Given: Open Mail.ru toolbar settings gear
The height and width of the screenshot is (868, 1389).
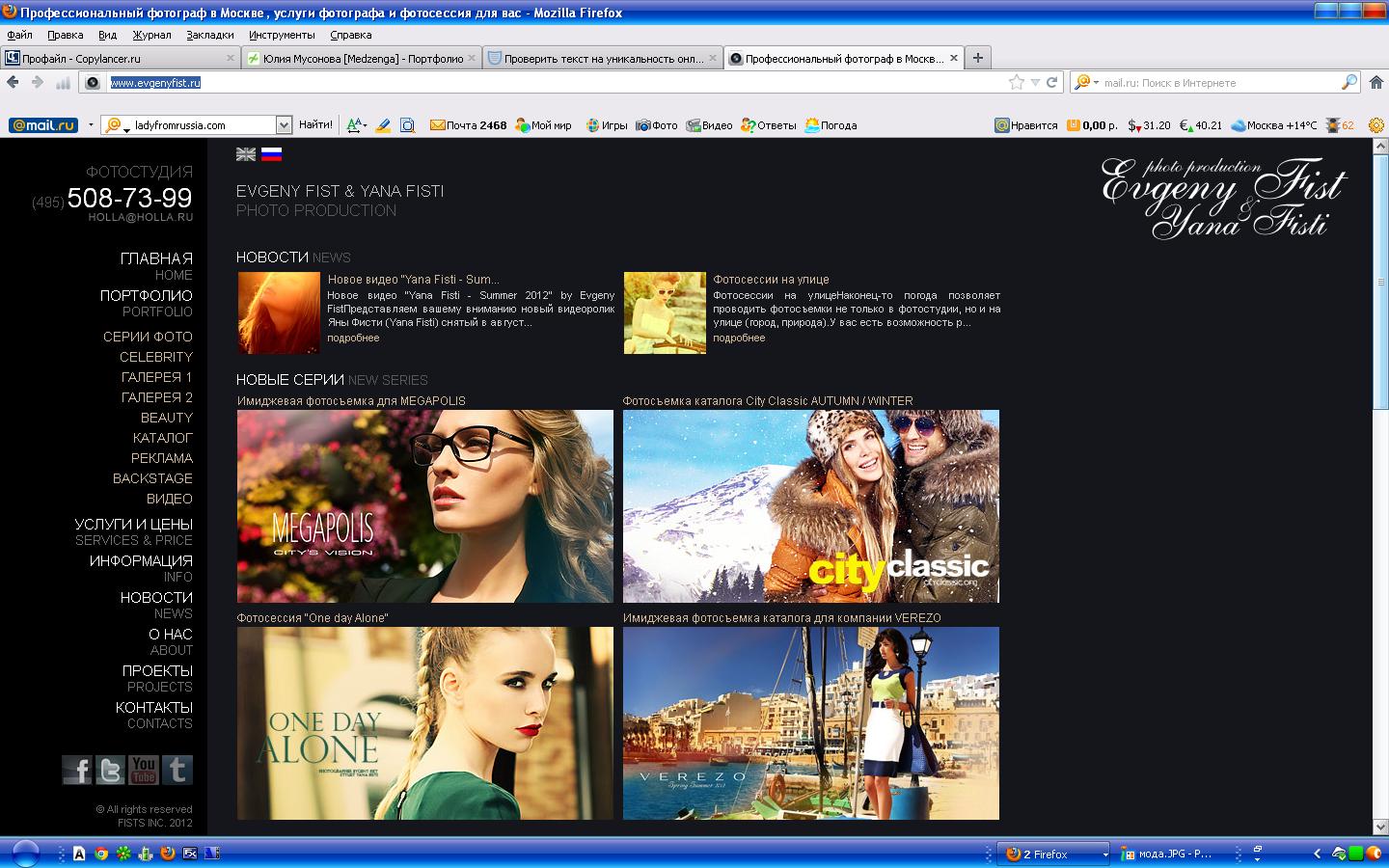Looking at the screenshot, I should coord(1376,125).
